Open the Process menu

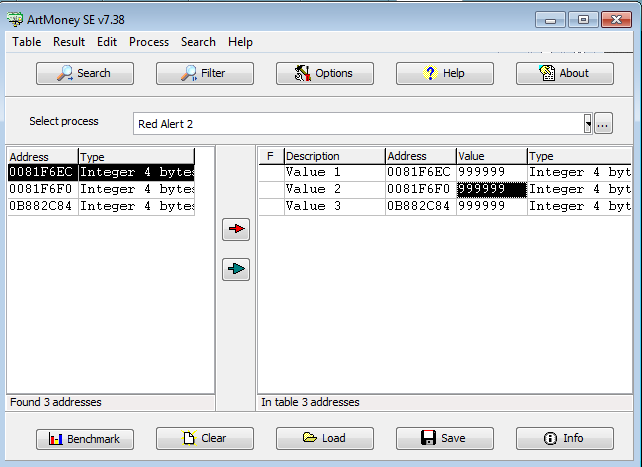point(149,42)
